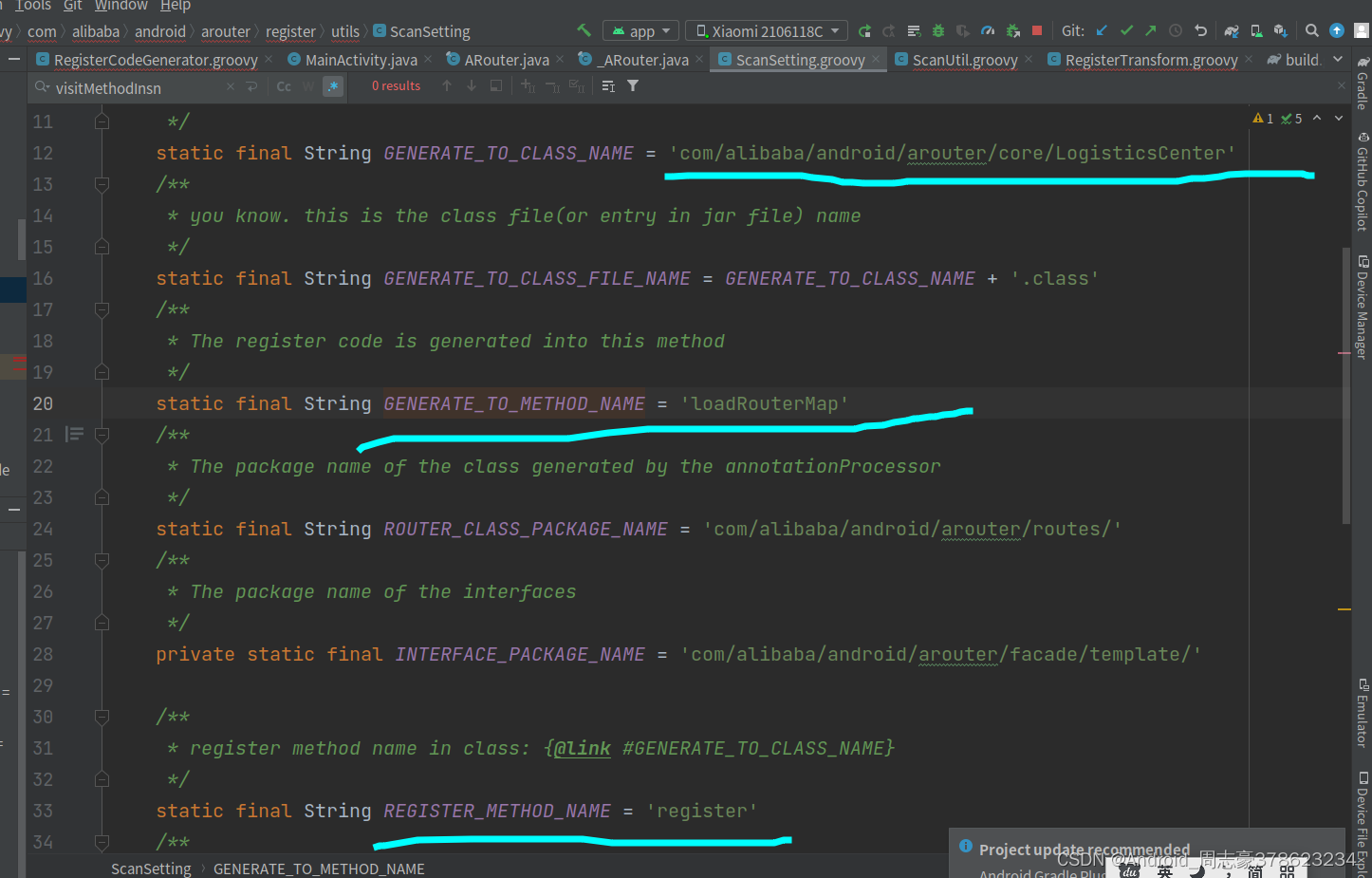Show hidden tabs dropdown chevron

click(1338, 59)
